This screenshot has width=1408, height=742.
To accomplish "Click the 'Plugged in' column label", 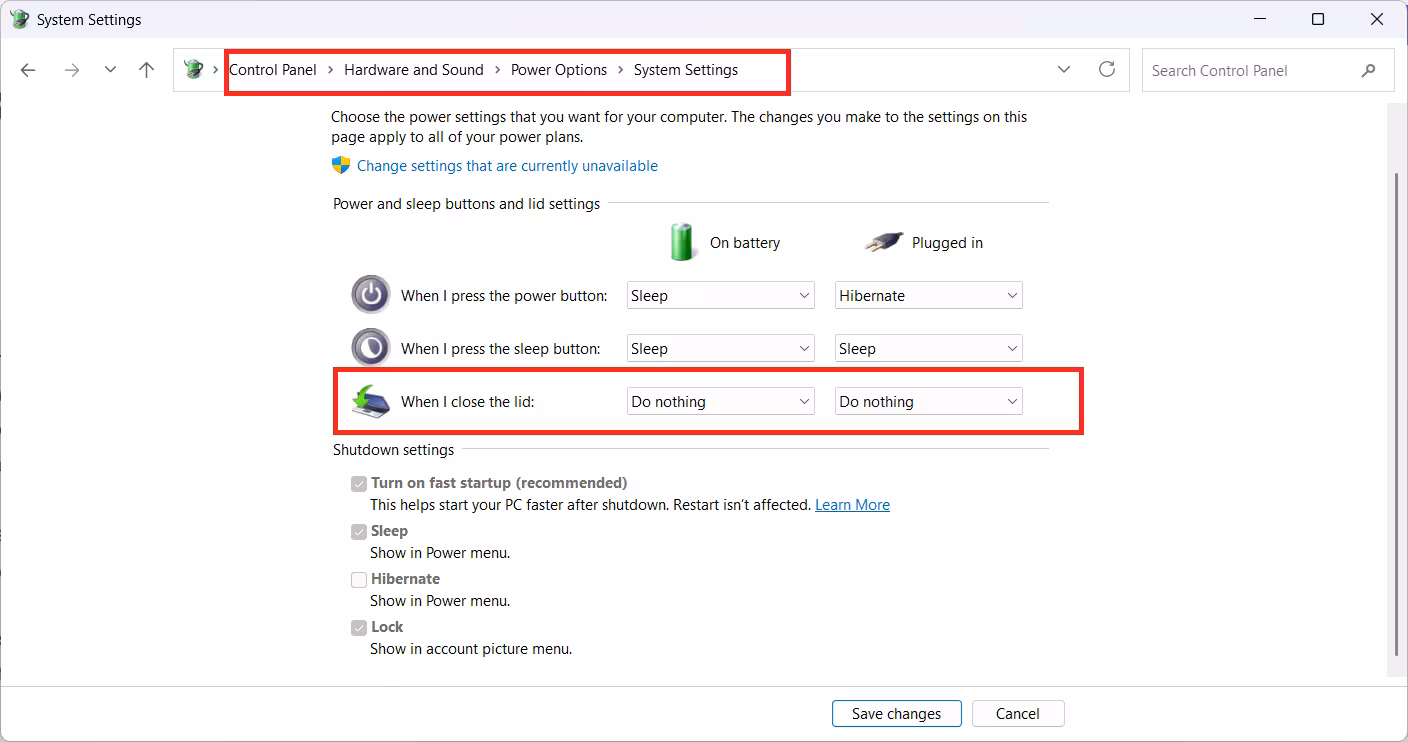I will click(947, 243).
